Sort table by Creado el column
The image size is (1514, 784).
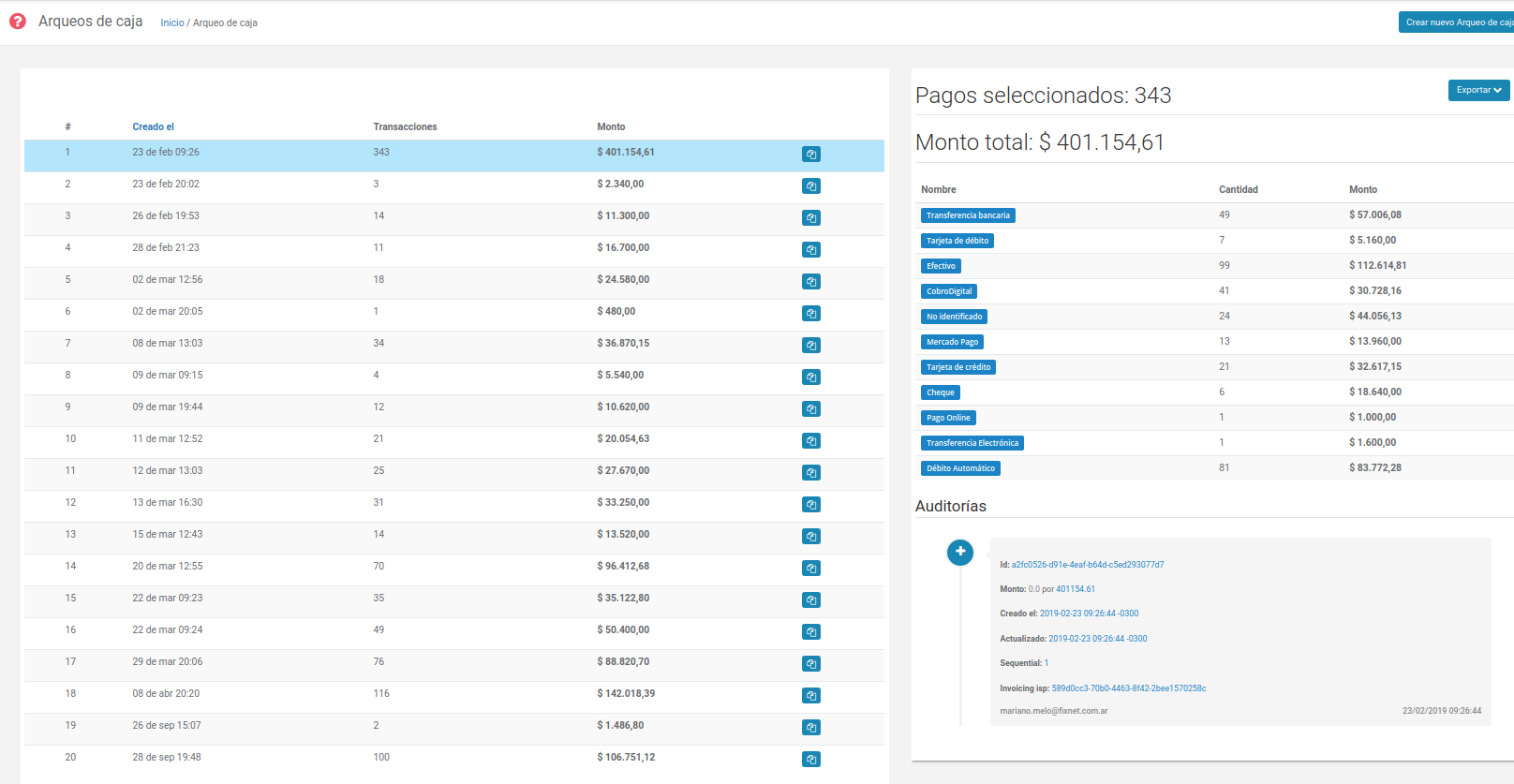pos(154,126)
